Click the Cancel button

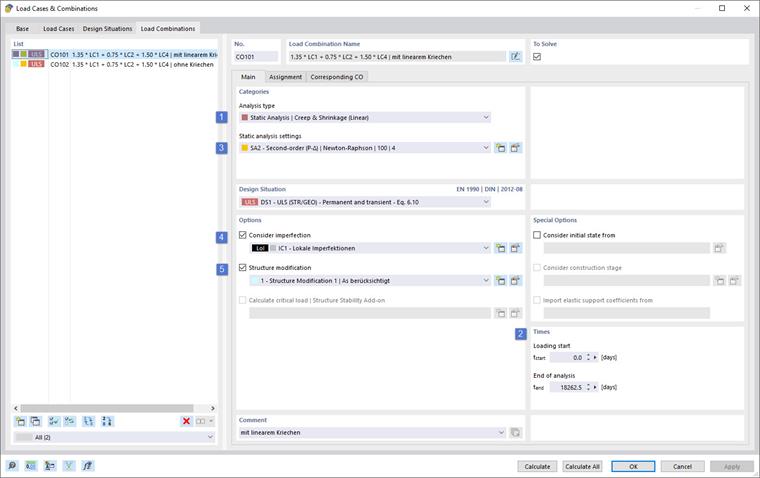(682, 466)
